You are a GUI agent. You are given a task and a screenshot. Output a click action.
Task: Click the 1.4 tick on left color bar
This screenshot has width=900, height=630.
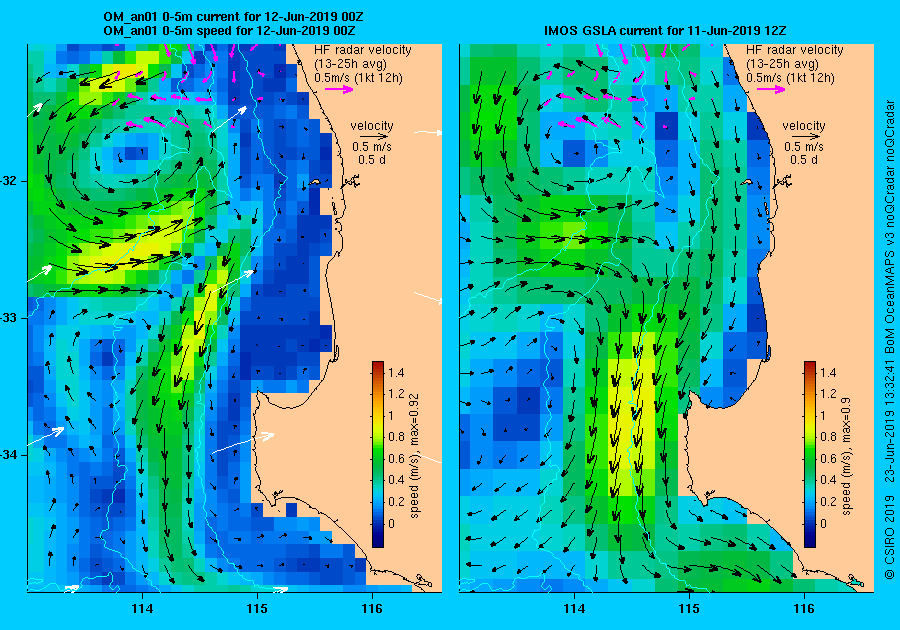[395, 372]
